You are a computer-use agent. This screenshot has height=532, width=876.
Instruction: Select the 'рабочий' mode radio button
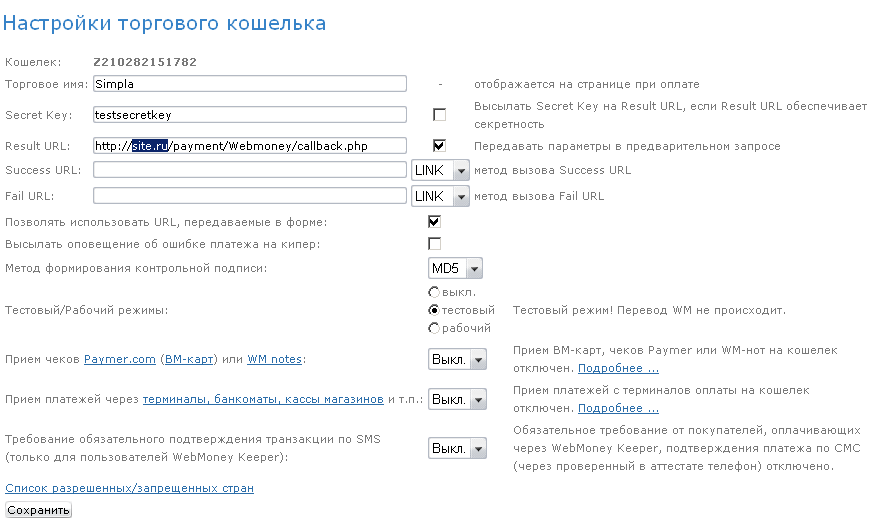coord(434,328)
